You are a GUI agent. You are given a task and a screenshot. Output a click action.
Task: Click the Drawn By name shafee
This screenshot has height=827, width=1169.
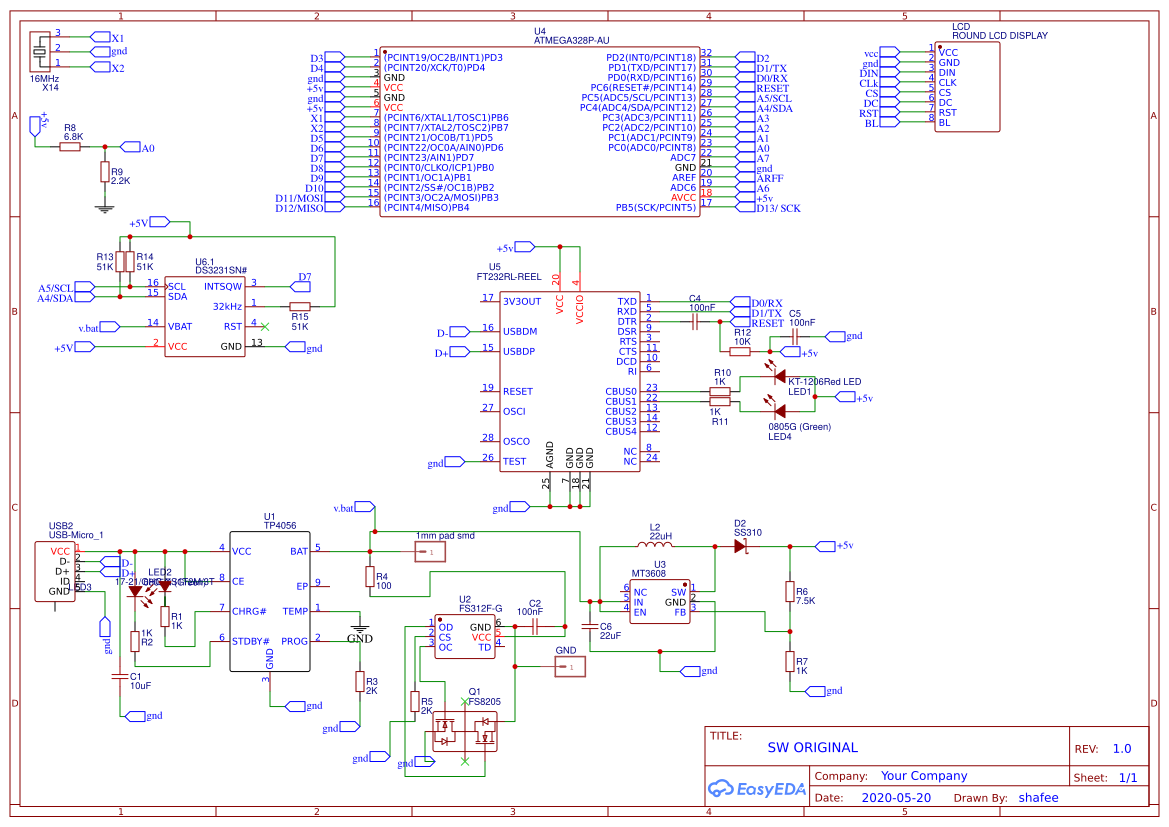1038,797
